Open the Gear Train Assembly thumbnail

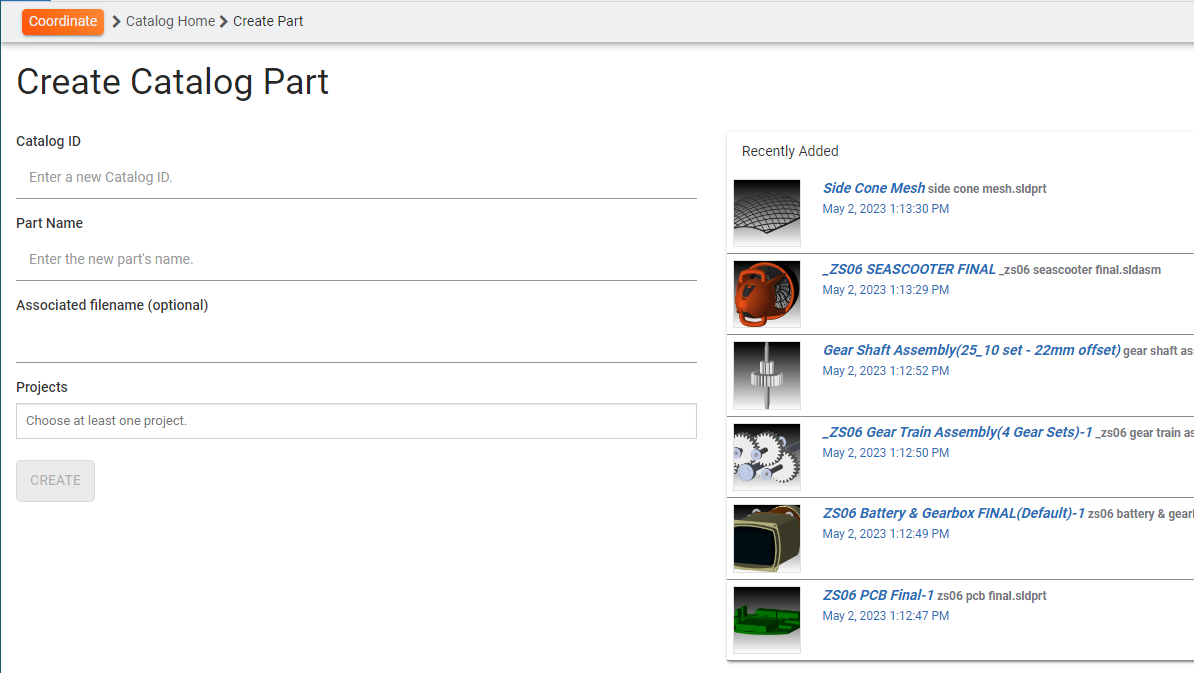point(767,457)
